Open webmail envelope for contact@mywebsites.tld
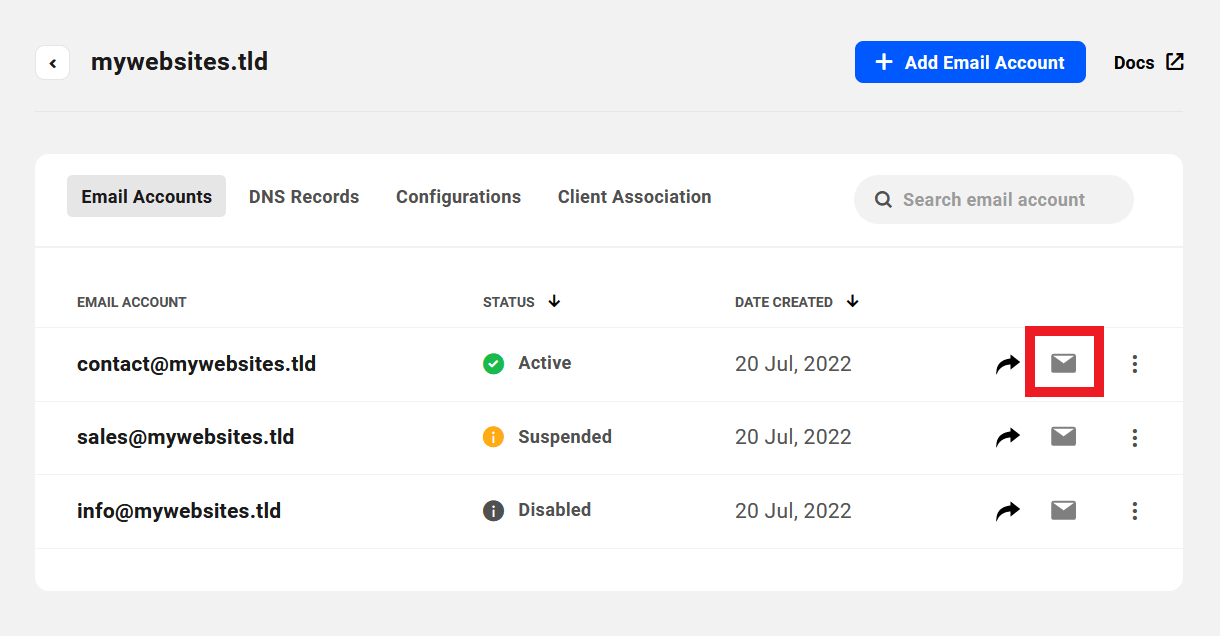The image size is (1220, 636). point(1064,363)
